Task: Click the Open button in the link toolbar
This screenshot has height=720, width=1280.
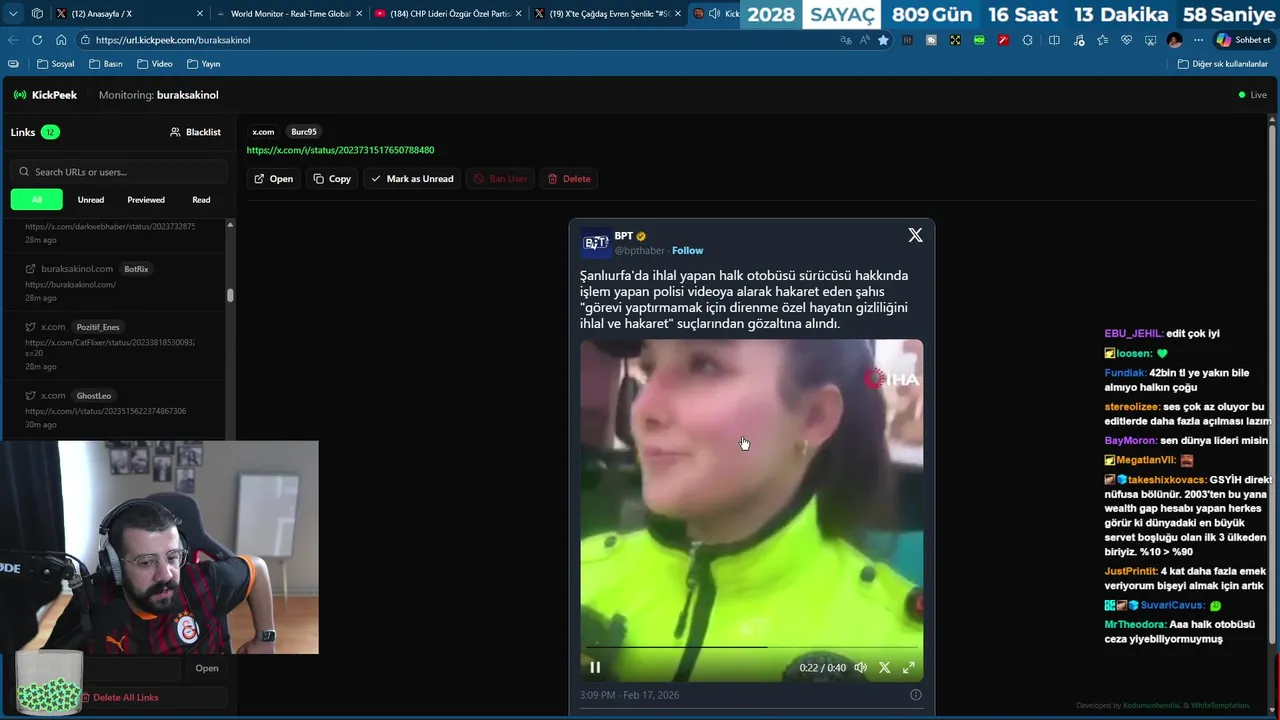Action: tap(273, 179)
